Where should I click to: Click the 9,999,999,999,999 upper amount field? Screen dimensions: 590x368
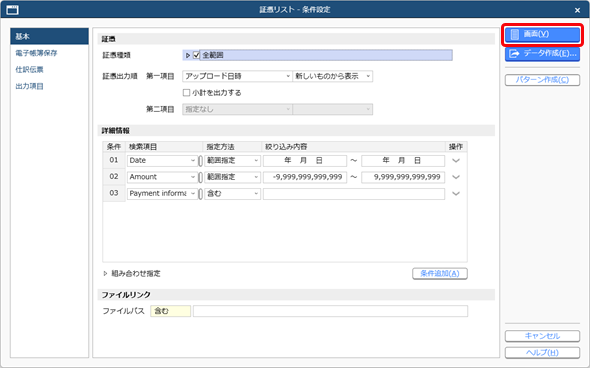point(403,177)
